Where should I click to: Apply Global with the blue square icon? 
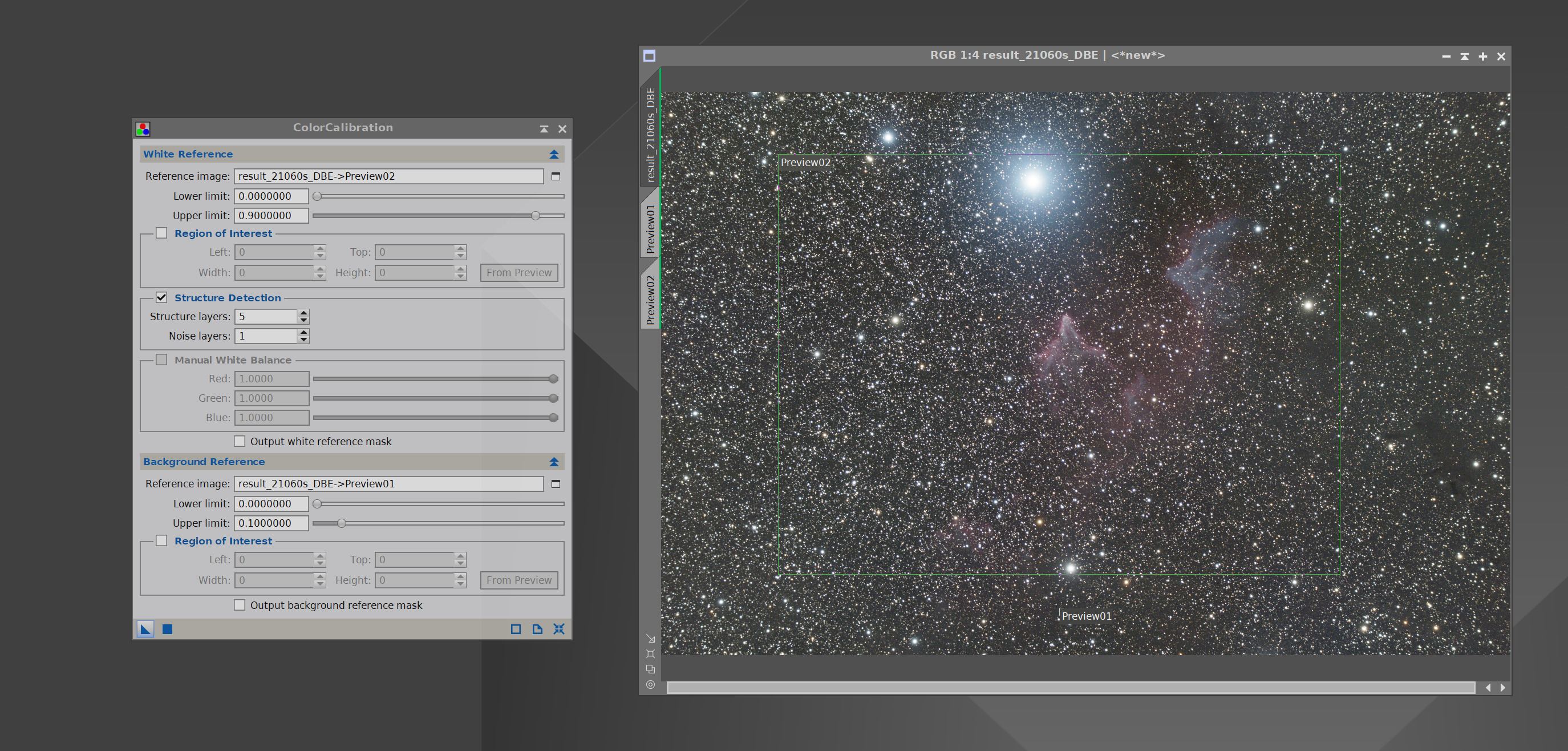click(x=167, y=628)
